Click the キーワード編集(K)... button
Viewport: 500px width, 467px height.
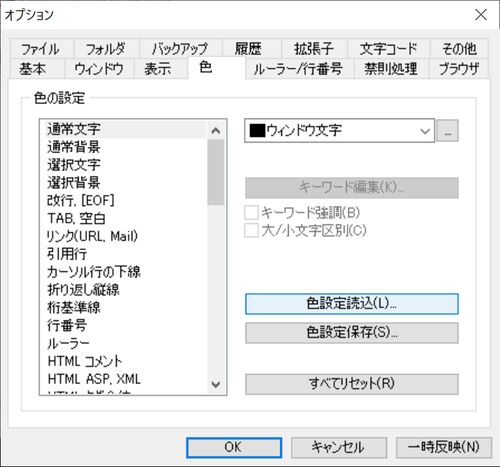pyautogui.click(x=352, y=188)
